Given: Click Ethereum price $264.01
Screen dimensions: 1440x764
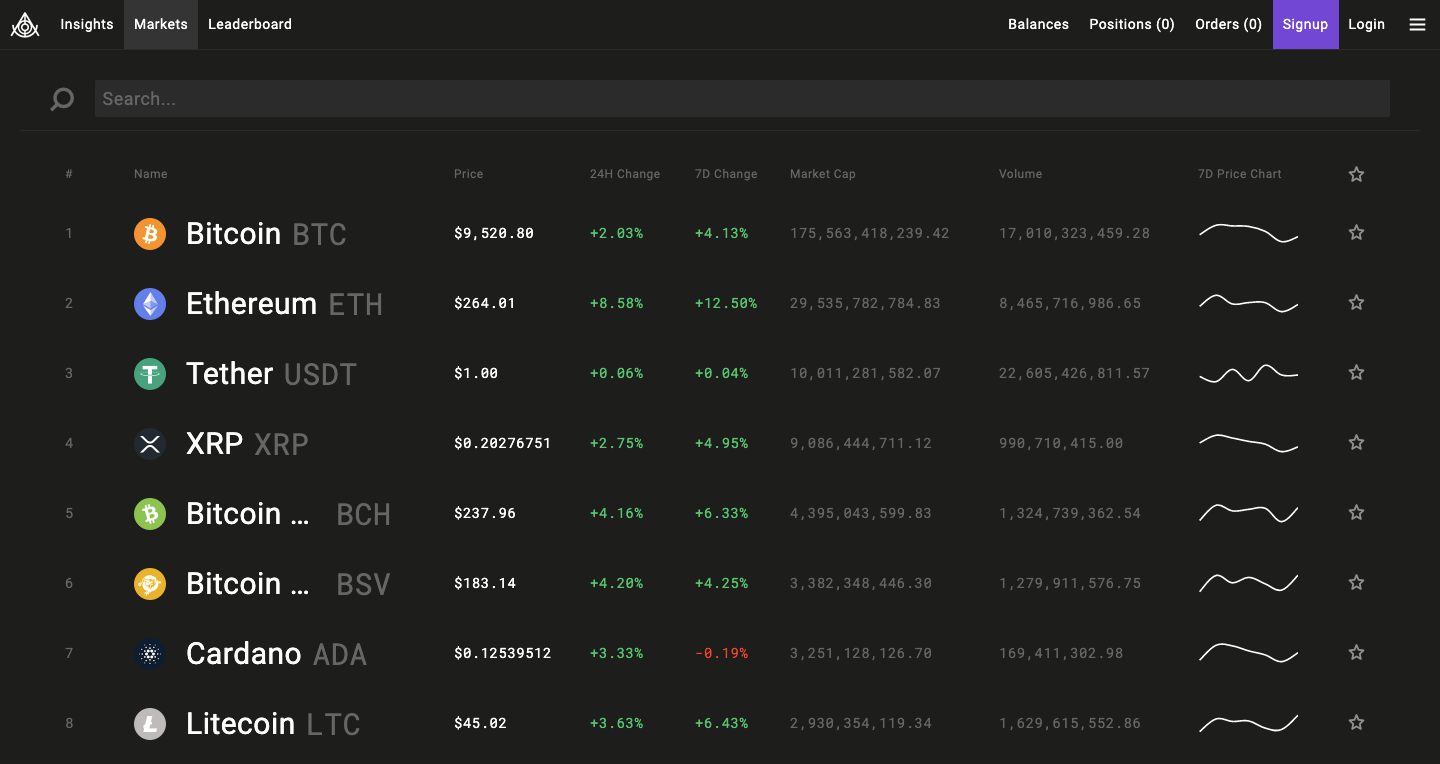Looking at the screenshot, I should pyautogui.click(x=485, y=303).
